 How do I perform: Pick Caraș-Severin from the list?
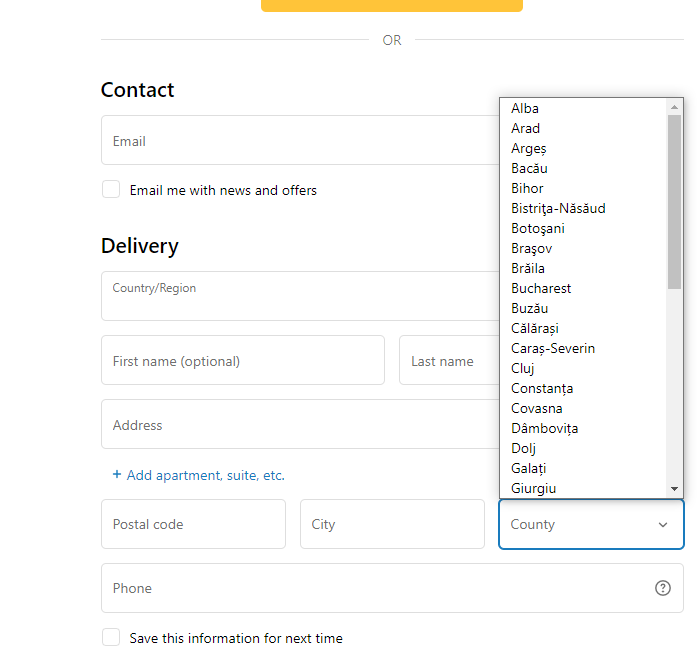click(583, 349)
